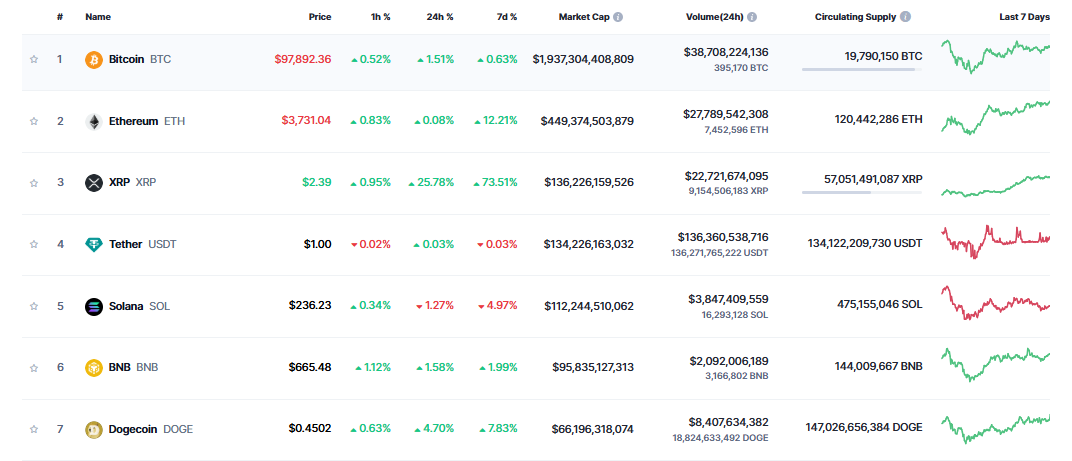This screenshot has width=1072, height=461.
Task: Open the Circulating Supply info icon
Action: [x=906, y=17]
